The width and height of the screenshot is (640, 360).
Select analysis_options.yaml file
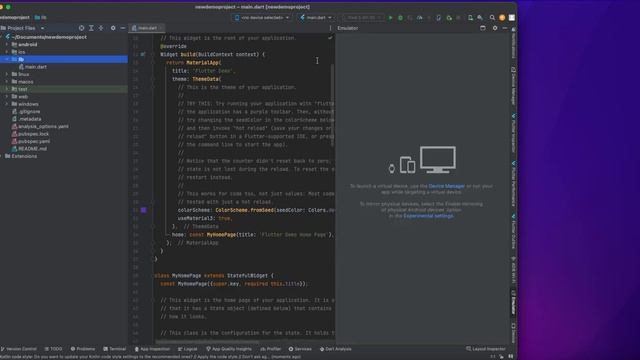40,127
